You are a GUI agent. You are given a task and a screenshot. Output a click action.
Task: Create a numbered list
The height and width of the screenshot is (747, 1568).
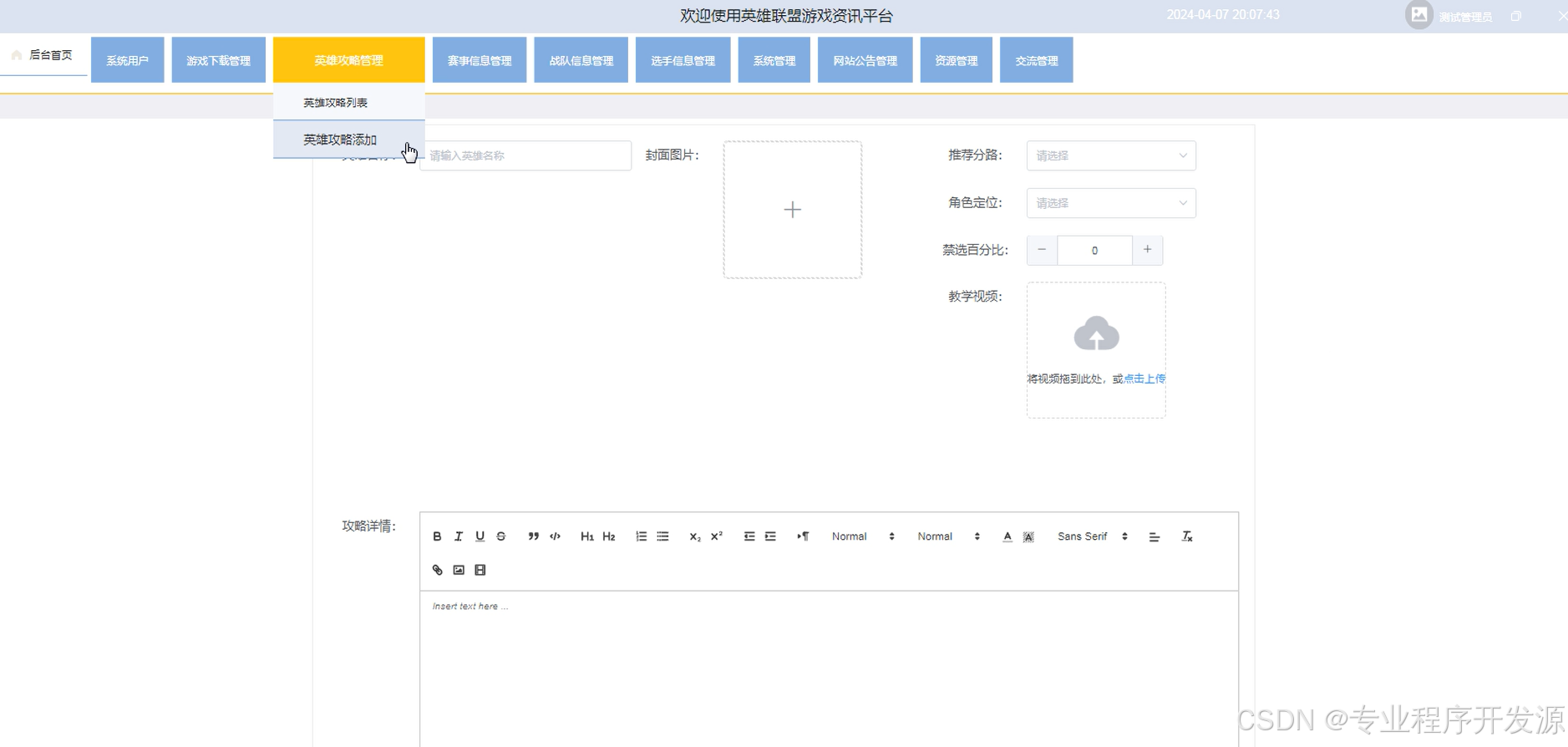point(641,536)
